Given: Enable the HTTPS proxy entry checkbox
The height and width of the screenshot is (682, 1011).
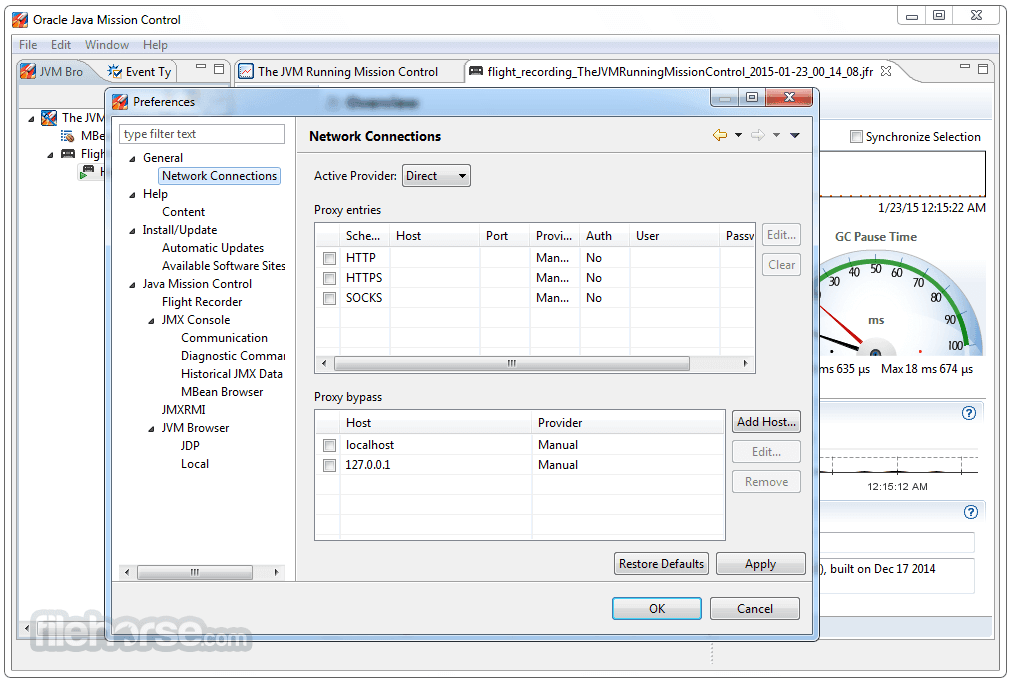Looking at the screenshot, I should [x=329, y=278].
